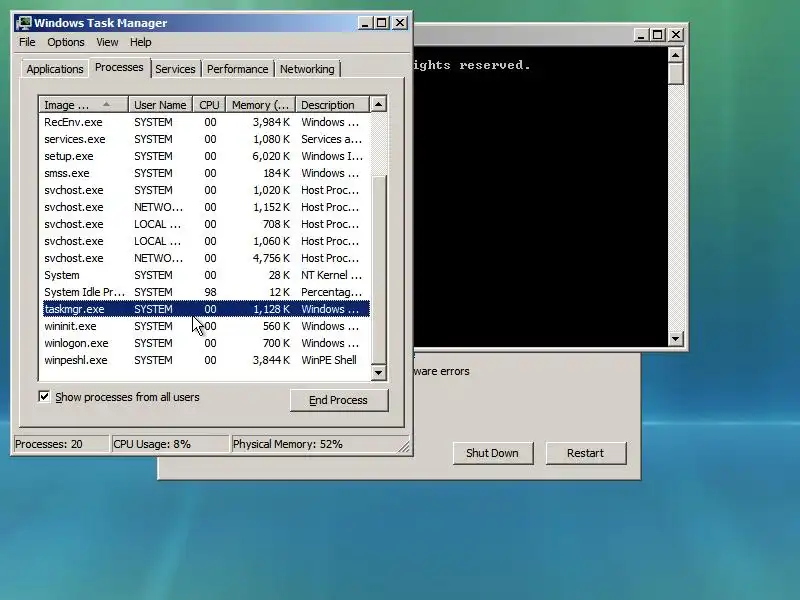Click the CPU Usage: 8% status entry

click(x=170, y=444)
